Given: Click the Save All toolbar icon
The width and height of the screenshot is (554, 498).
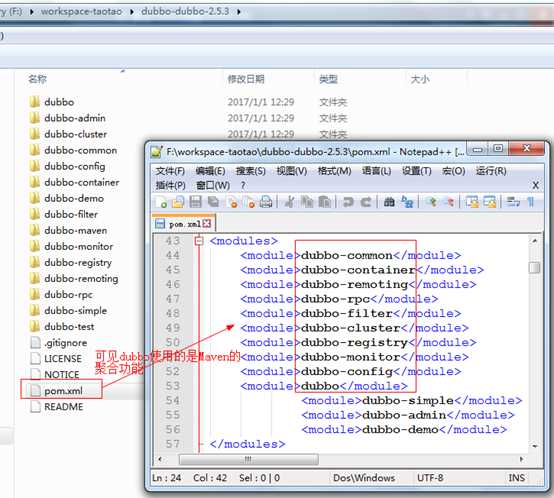Looking at the screenshot, I should 213,202.
